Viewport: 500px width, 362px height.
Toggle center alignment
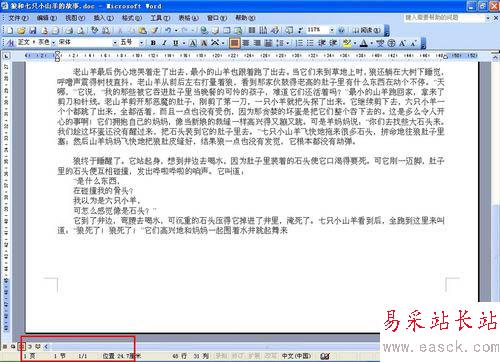(246, 43)
